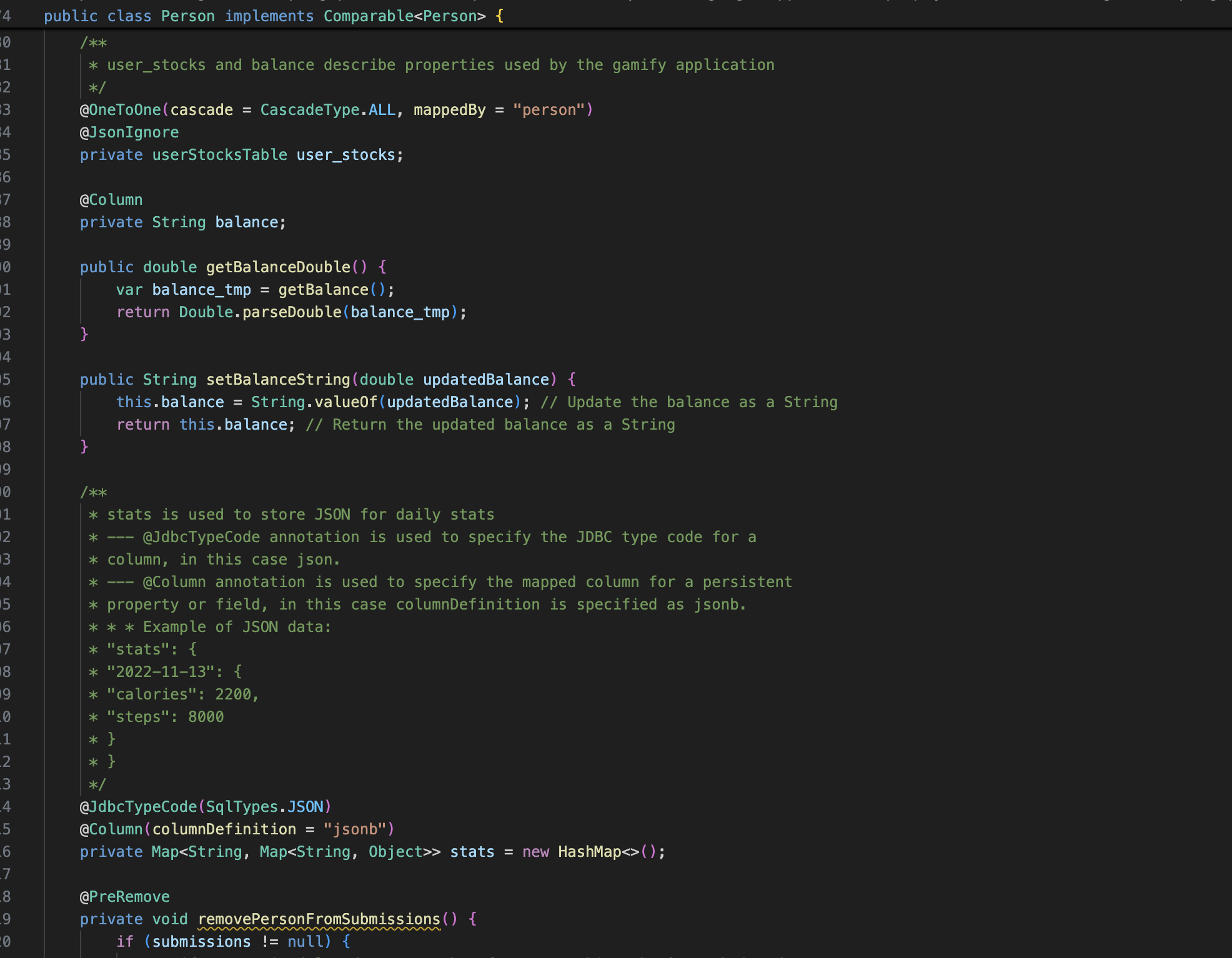Click the updatedBalance parameter in method signature
The width and height of the screenshot is (1232, 958).
[485, 380]
